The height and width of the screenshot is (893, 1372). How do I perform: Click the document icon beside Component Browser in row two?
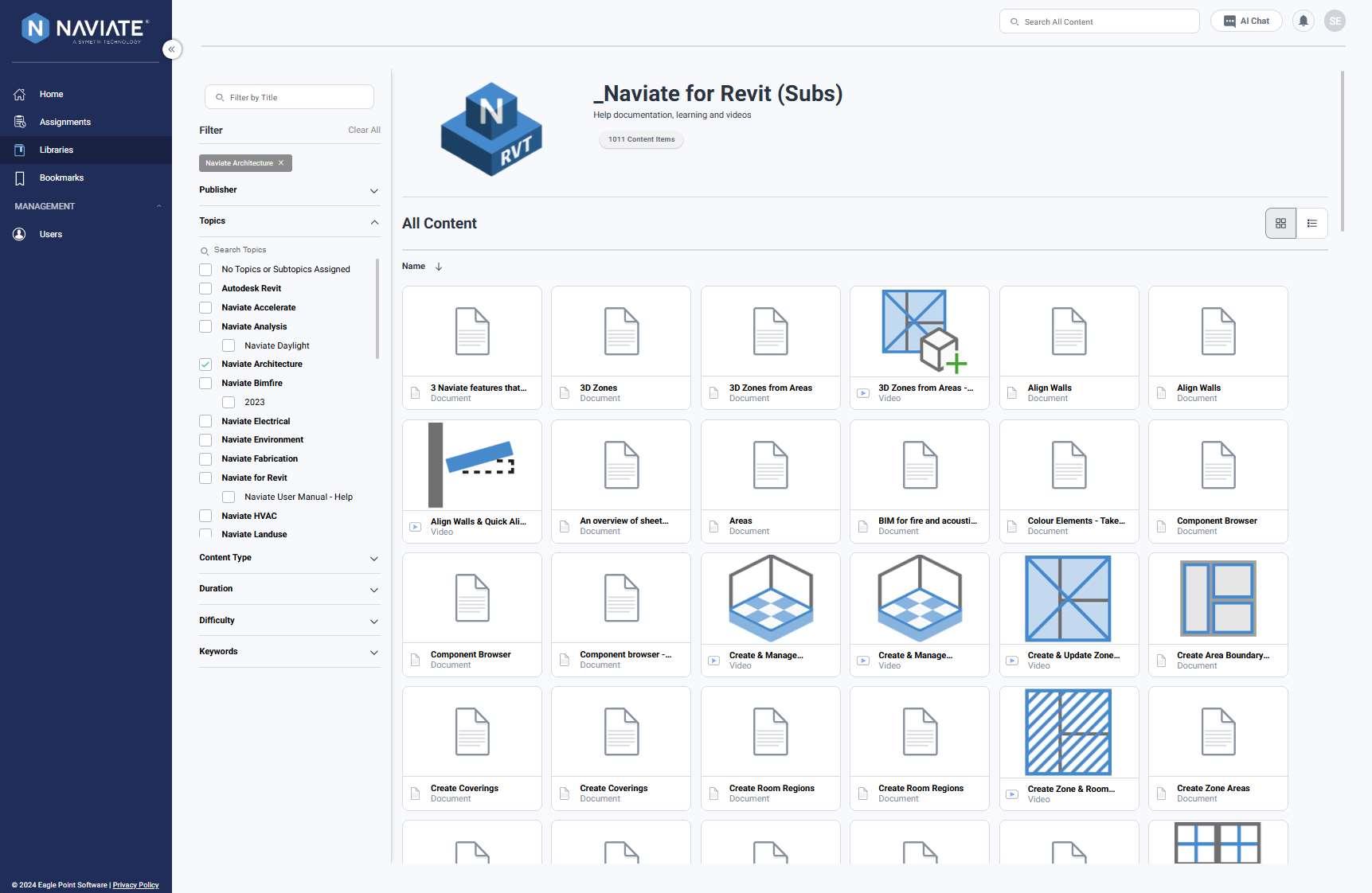click(1161, 526)
